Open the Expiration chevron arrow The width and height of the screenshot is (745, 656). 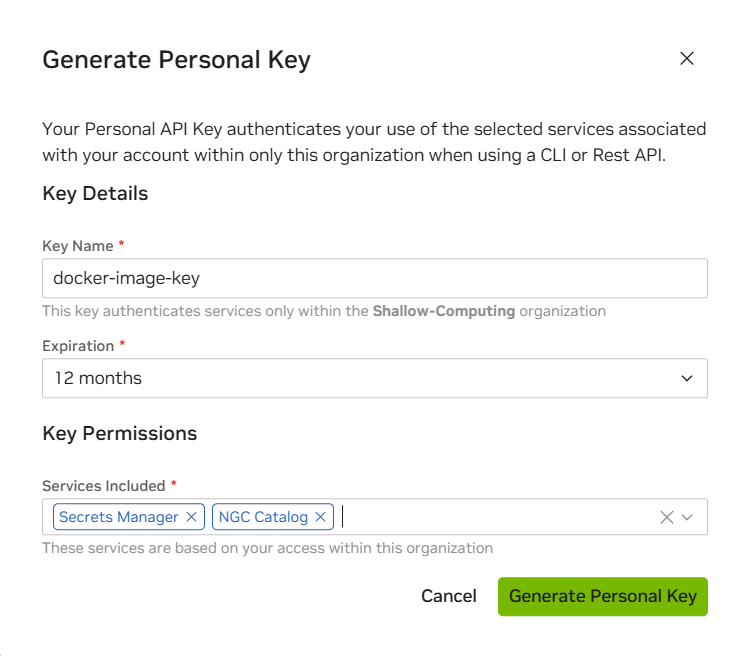coord(687,378)
